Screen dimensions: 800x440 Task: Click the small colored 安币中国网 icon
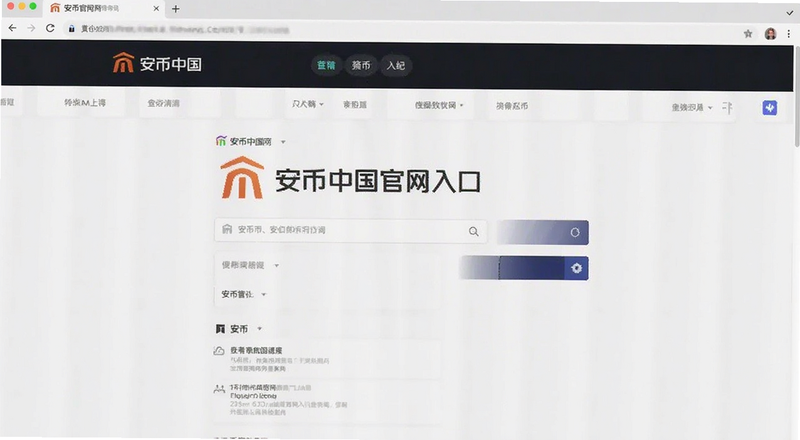(x=221, y=141)
